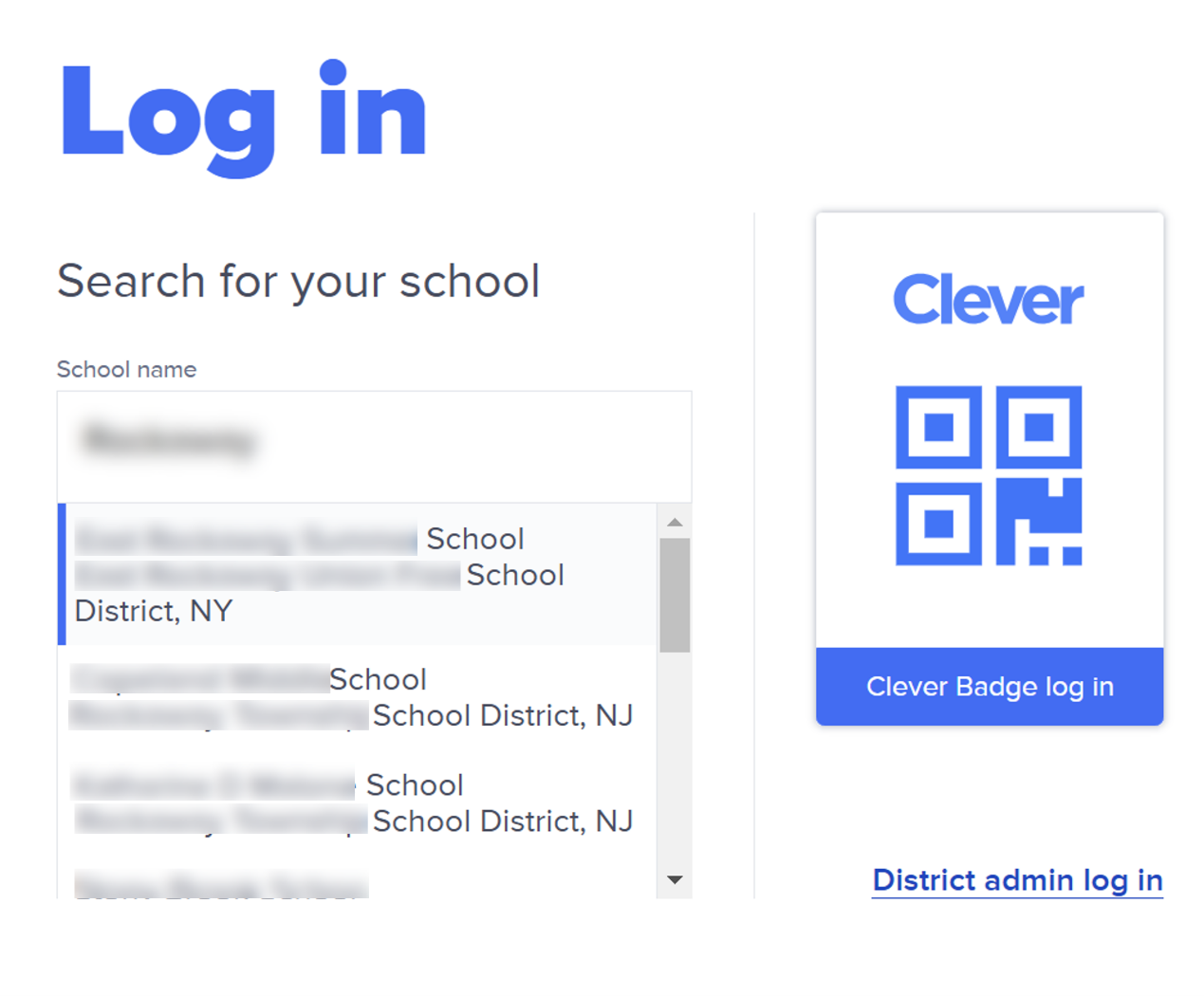Image resolution: width=1204 pixels, height=996 pixels.
Task: Focus the School name search field
Action: pyautogui.click(x=374, y=446)
